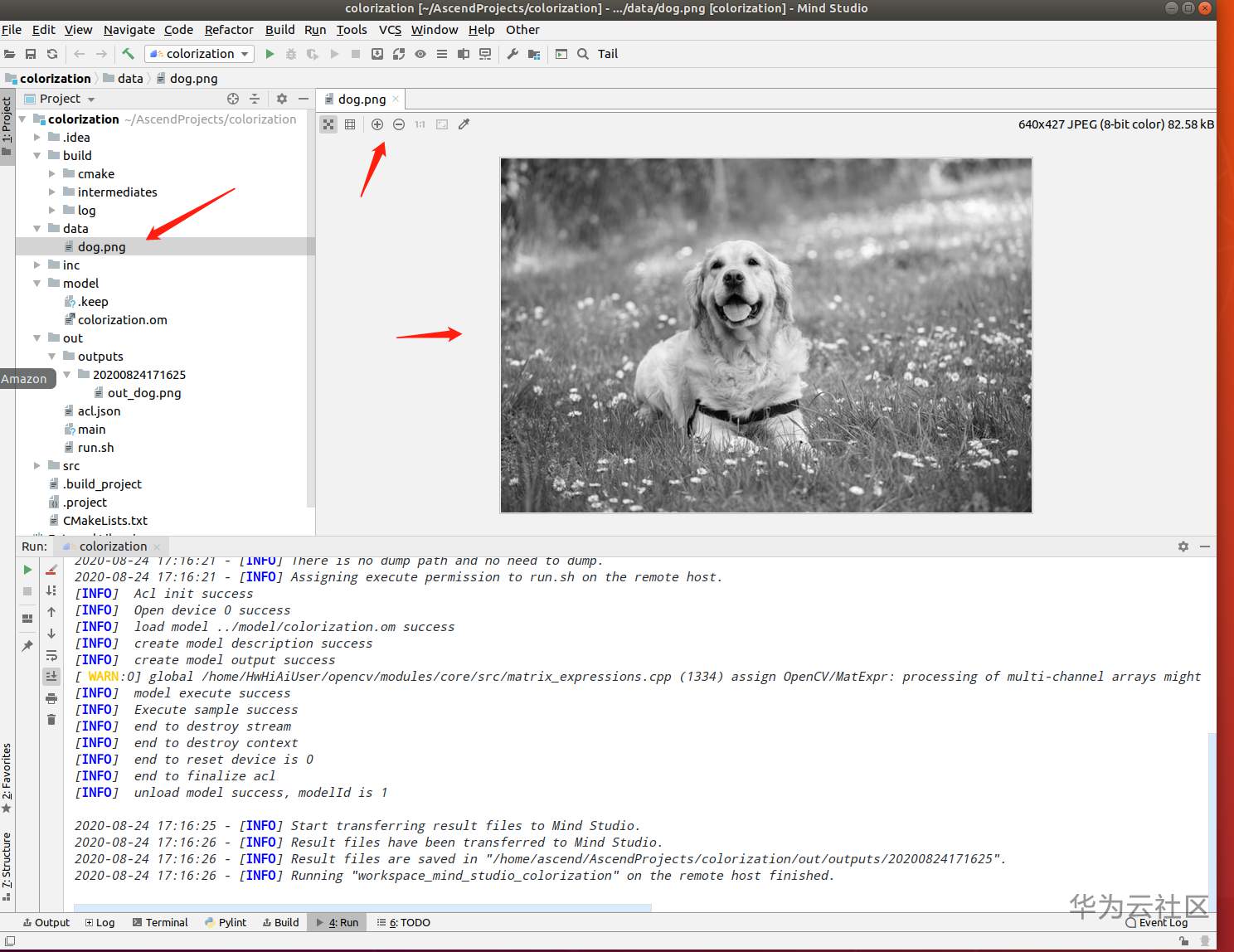
Task: Expand the intermediates folder
Action: coord(52,192)
